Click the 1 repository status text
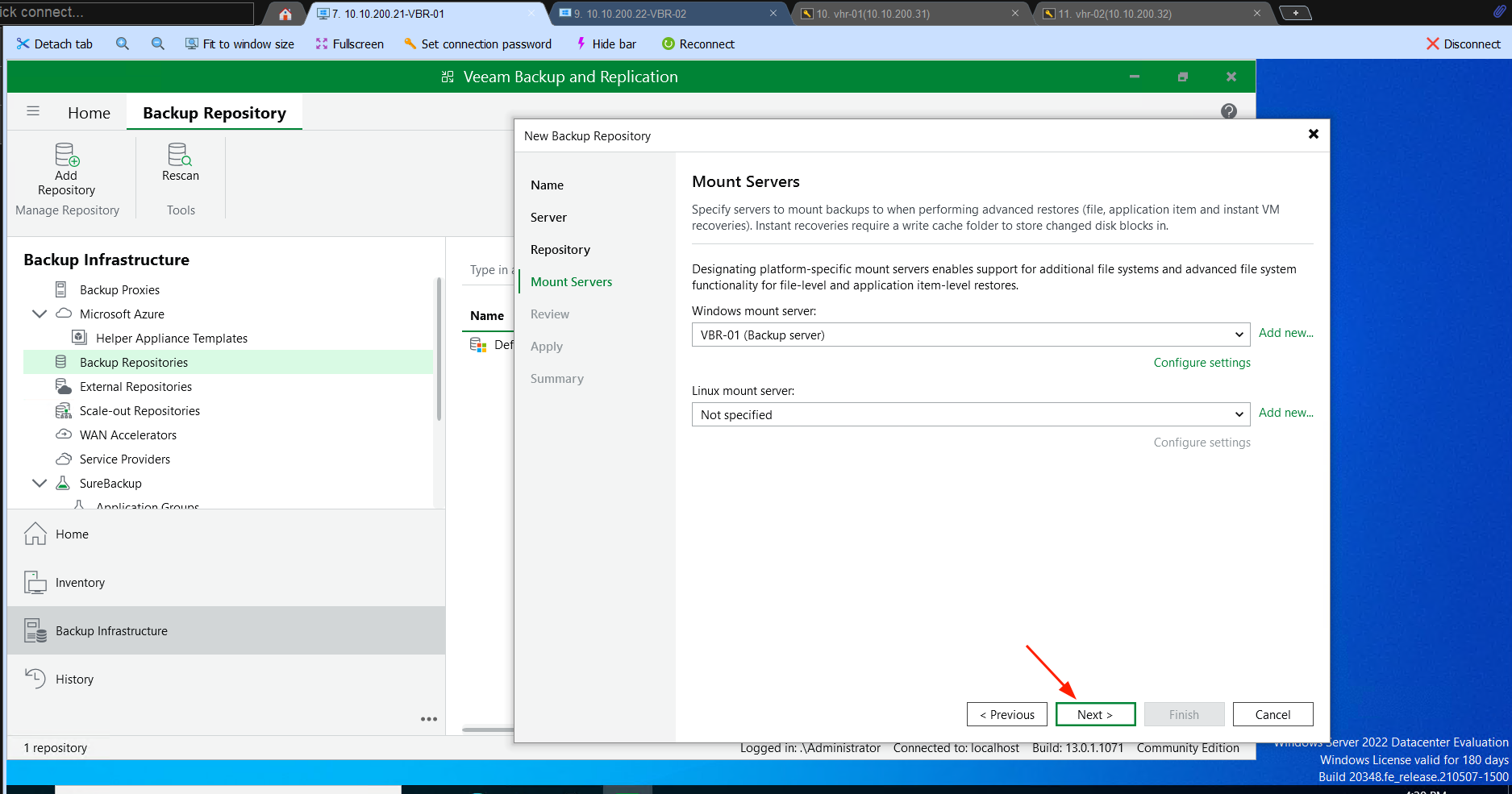The height and width of the screenshot is (794, 1512). click(55, 748)
